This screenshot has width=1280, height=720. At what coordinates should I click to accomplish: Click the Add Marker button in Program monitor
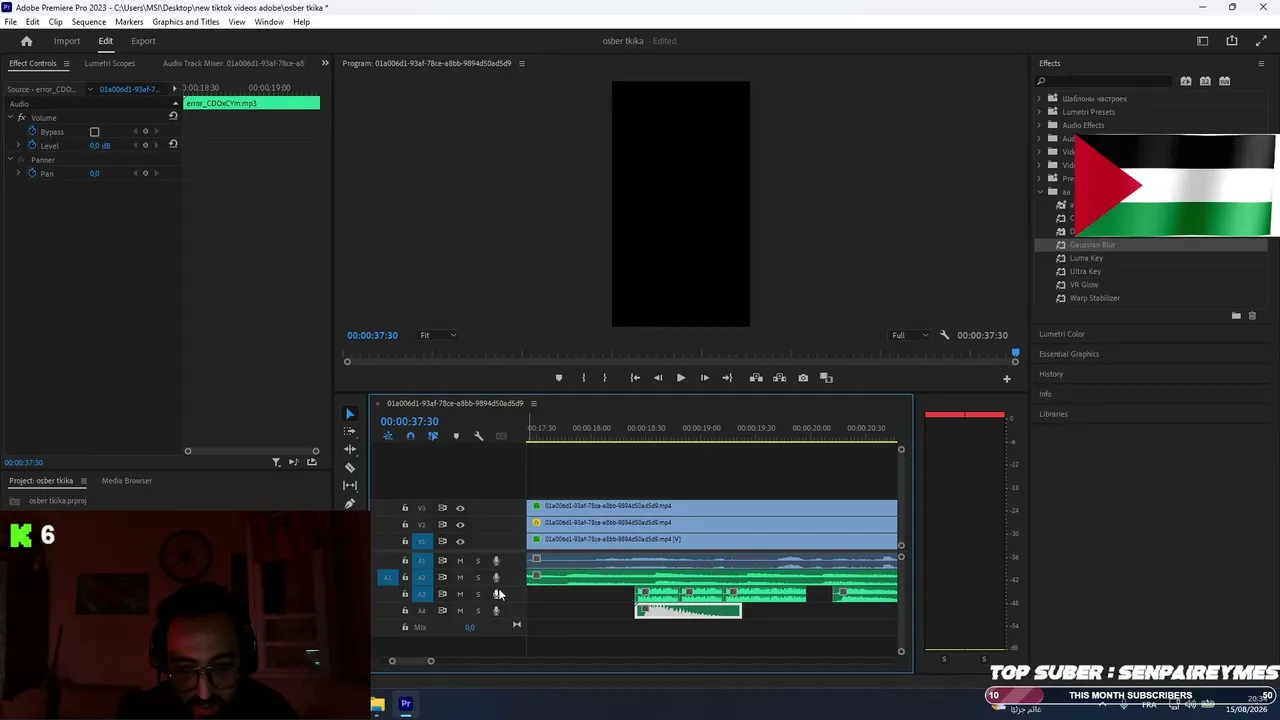pos(558,378)
